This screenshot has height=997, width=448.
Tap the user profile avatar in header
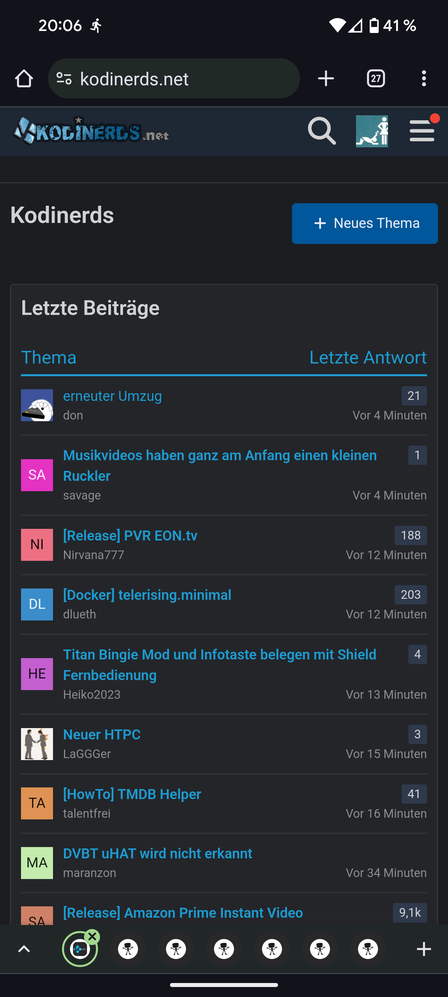point(372,132)
